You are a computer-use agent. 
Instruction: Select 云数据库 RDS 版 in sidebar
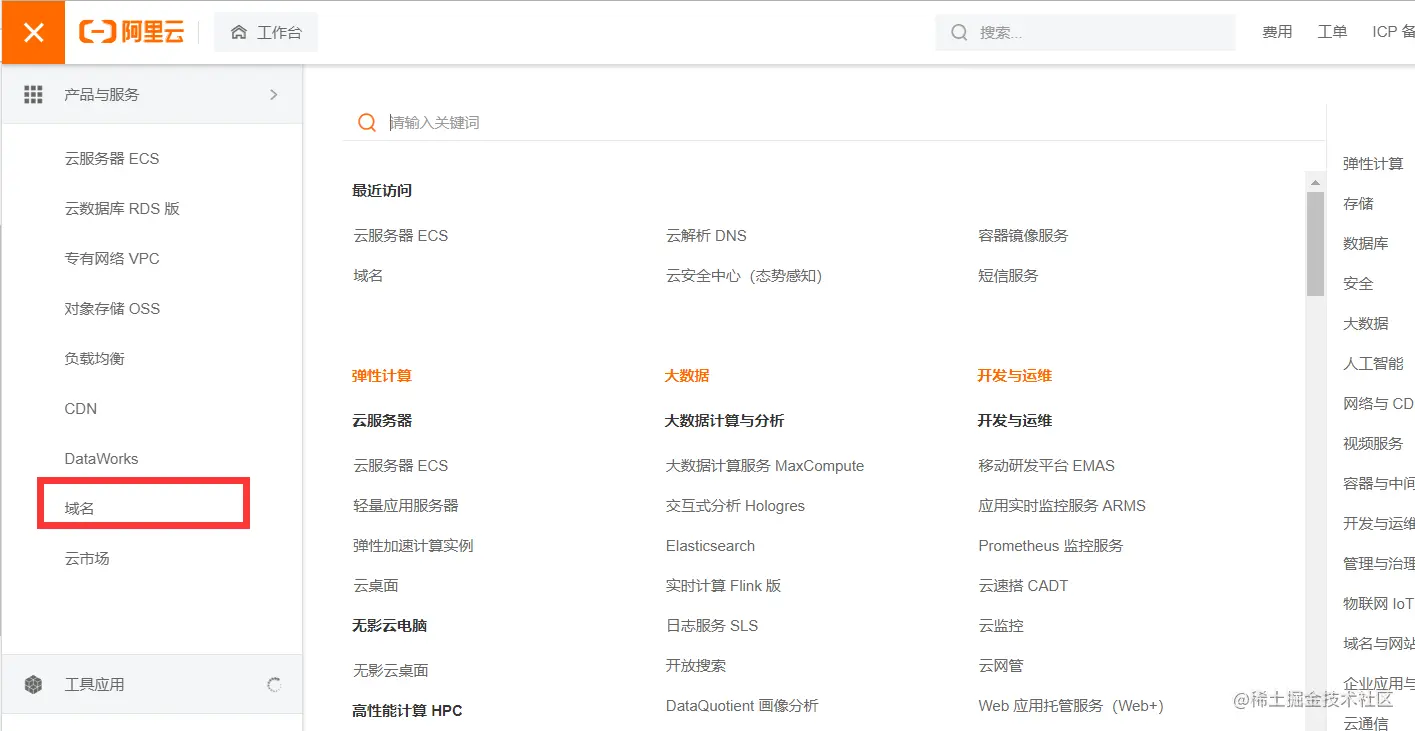[x=122, y=208]
